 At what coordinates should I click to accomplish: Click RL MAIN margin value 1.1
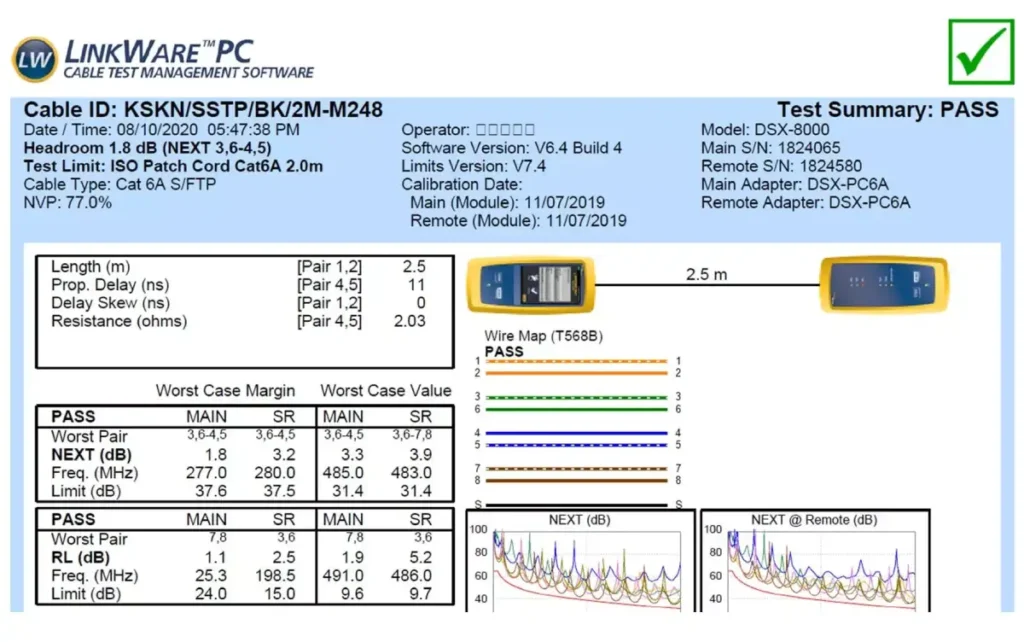216,558
